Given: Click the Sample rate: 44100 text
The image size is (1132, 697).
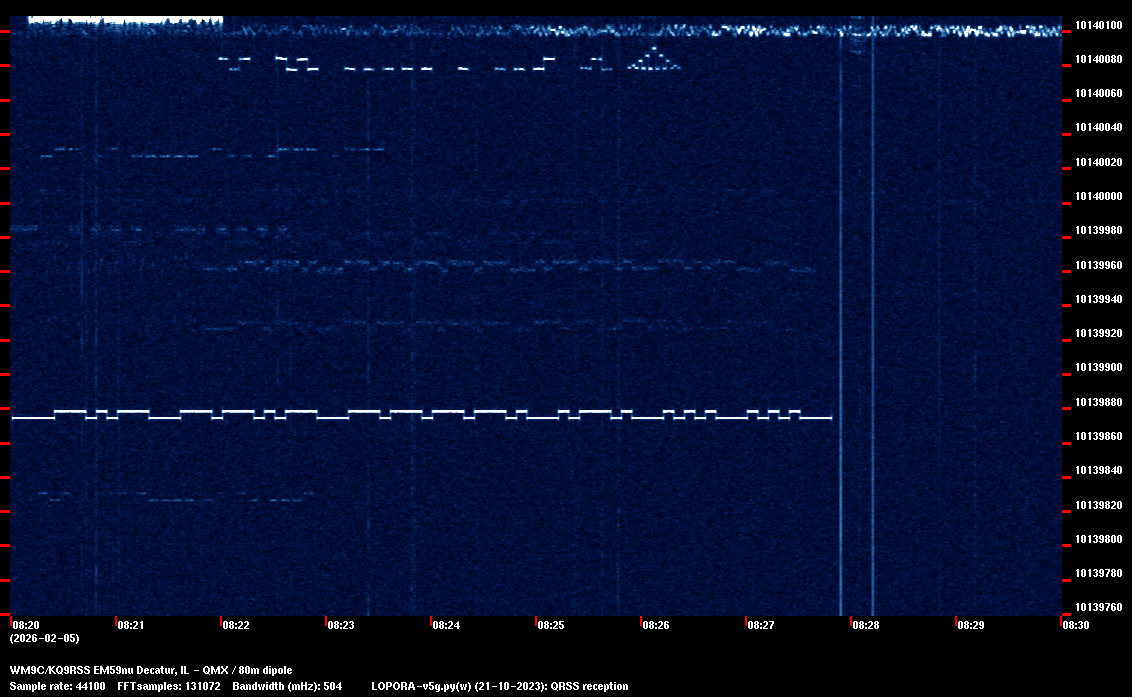Looking at the screenshot, I should click(x=57, y=686).
